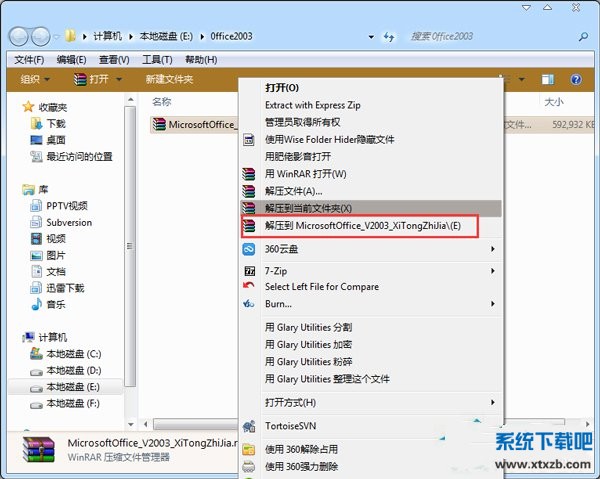Click the 新建文件夹 toolbar button
The image size is (600, 479).
click(x=169, y=79)
